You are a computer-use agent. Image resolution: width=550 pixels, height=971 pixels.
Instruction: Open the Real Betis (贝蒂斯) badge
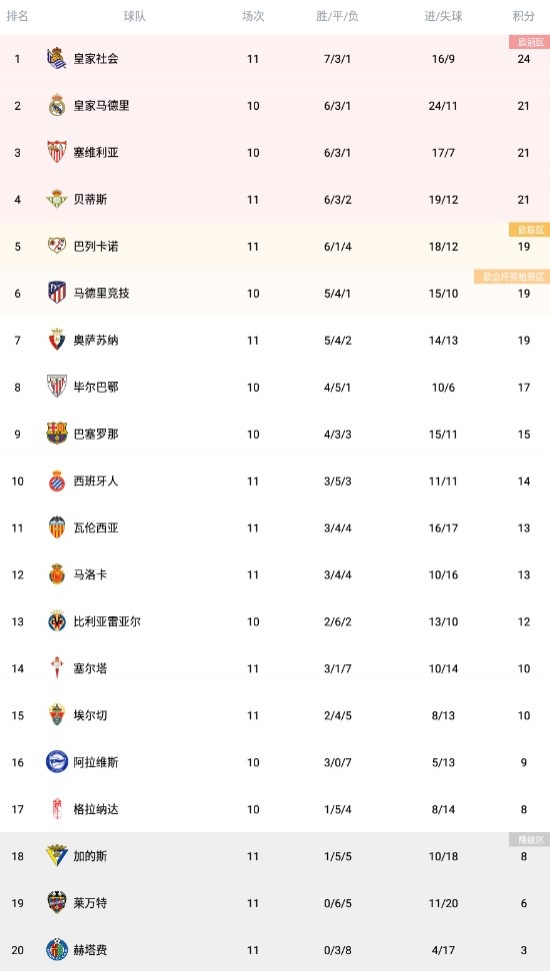(56, 199)
